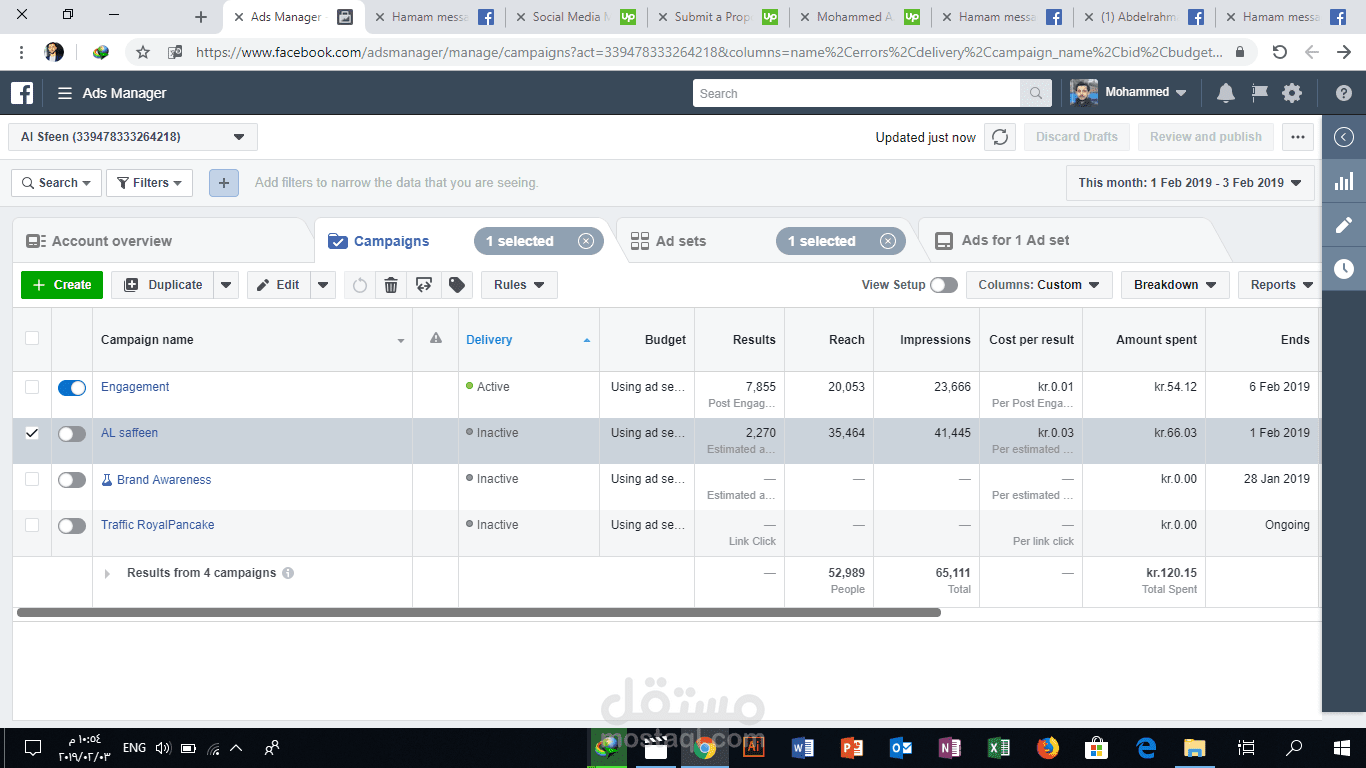Turn on the AL saffeen campaign switch

point(72,434)
